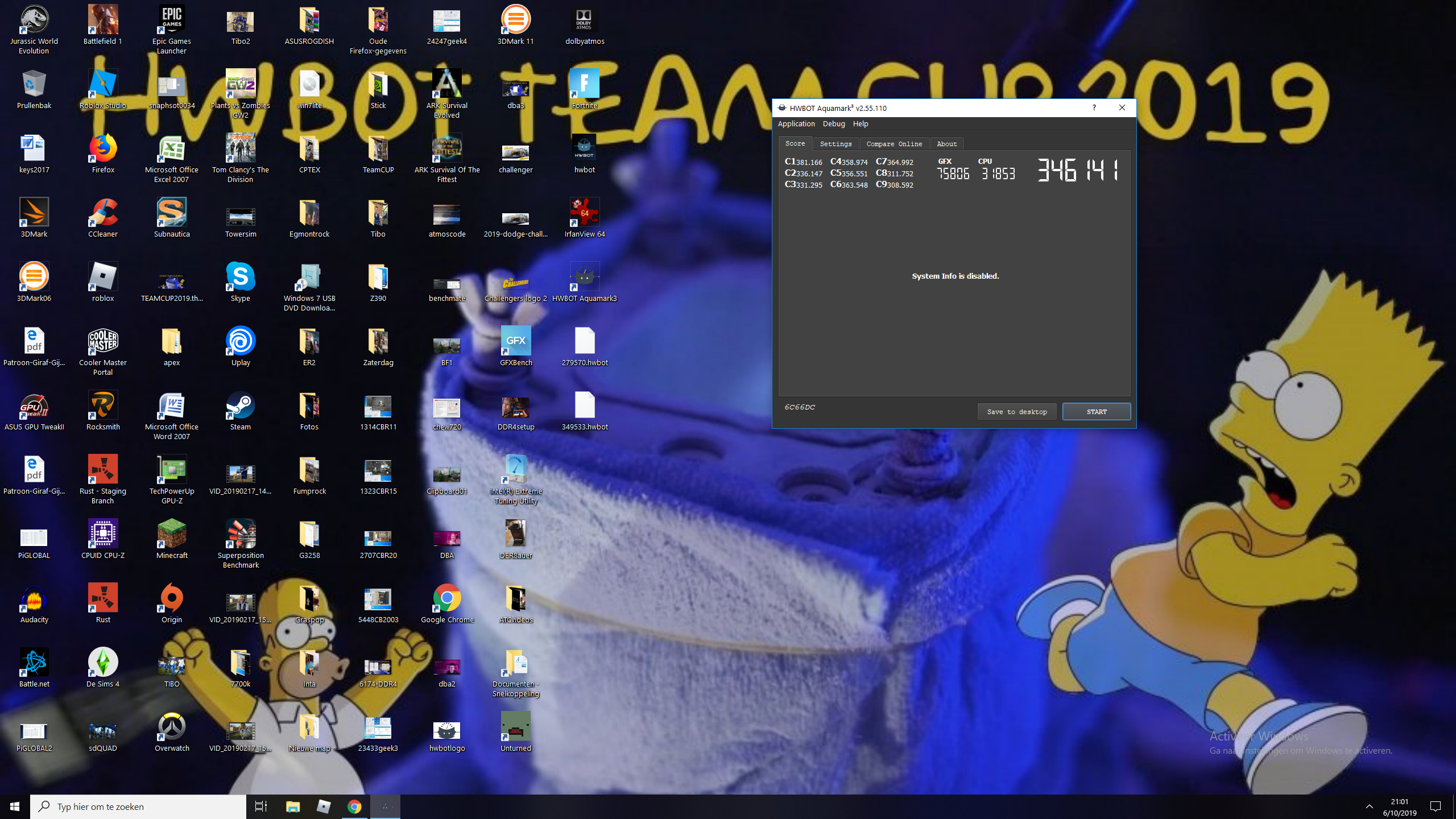This screenshot has height=819, width=1456.
Task: Switch to the Compare Online tab
Action: pyautogui.click(x=894, y=144)
